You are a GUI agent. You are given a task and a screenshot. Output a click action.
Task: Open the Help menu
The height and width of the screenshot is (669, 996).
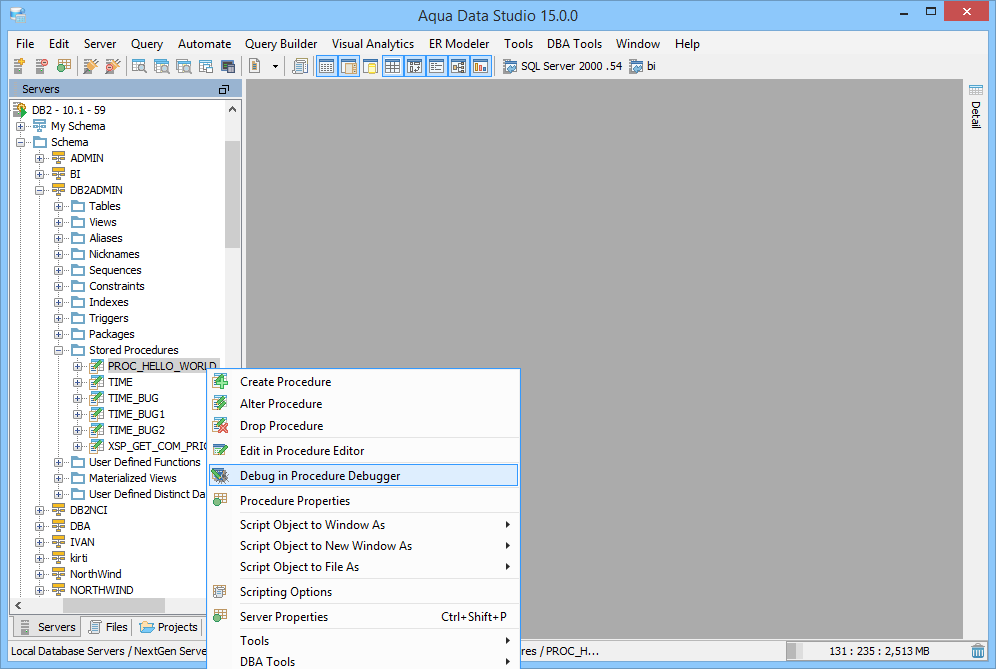[687, 44]
